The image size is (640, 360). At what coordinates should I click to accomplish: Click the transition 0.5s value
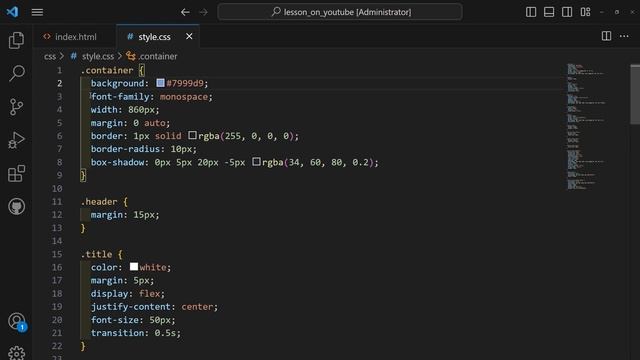click(x=165, y=333)
